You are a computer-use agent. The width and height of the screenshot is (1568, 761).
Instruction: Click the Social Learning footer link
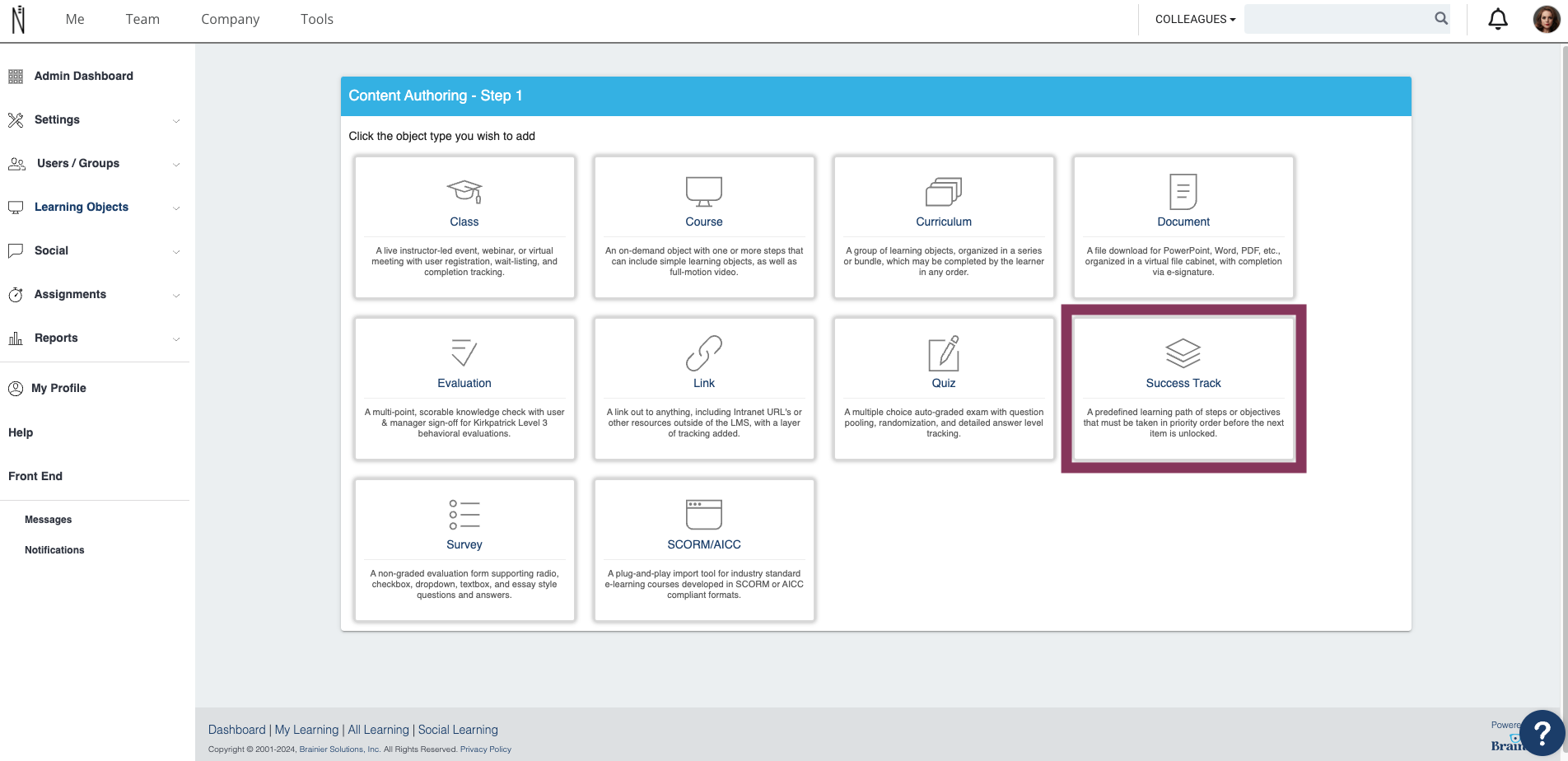[458, 730]
